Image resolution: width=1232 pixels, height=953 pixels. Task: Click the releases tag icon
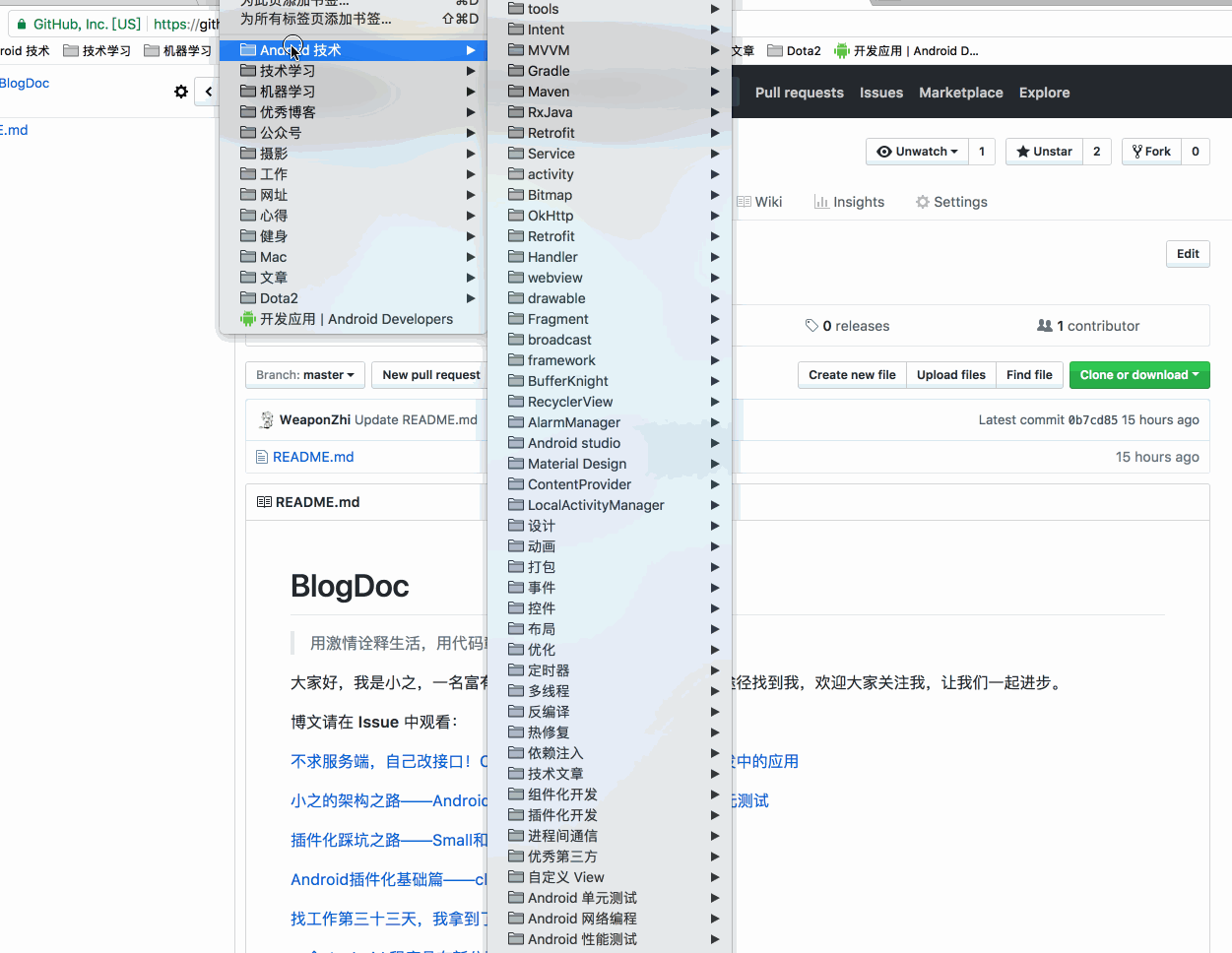click(x=811, y=326)
